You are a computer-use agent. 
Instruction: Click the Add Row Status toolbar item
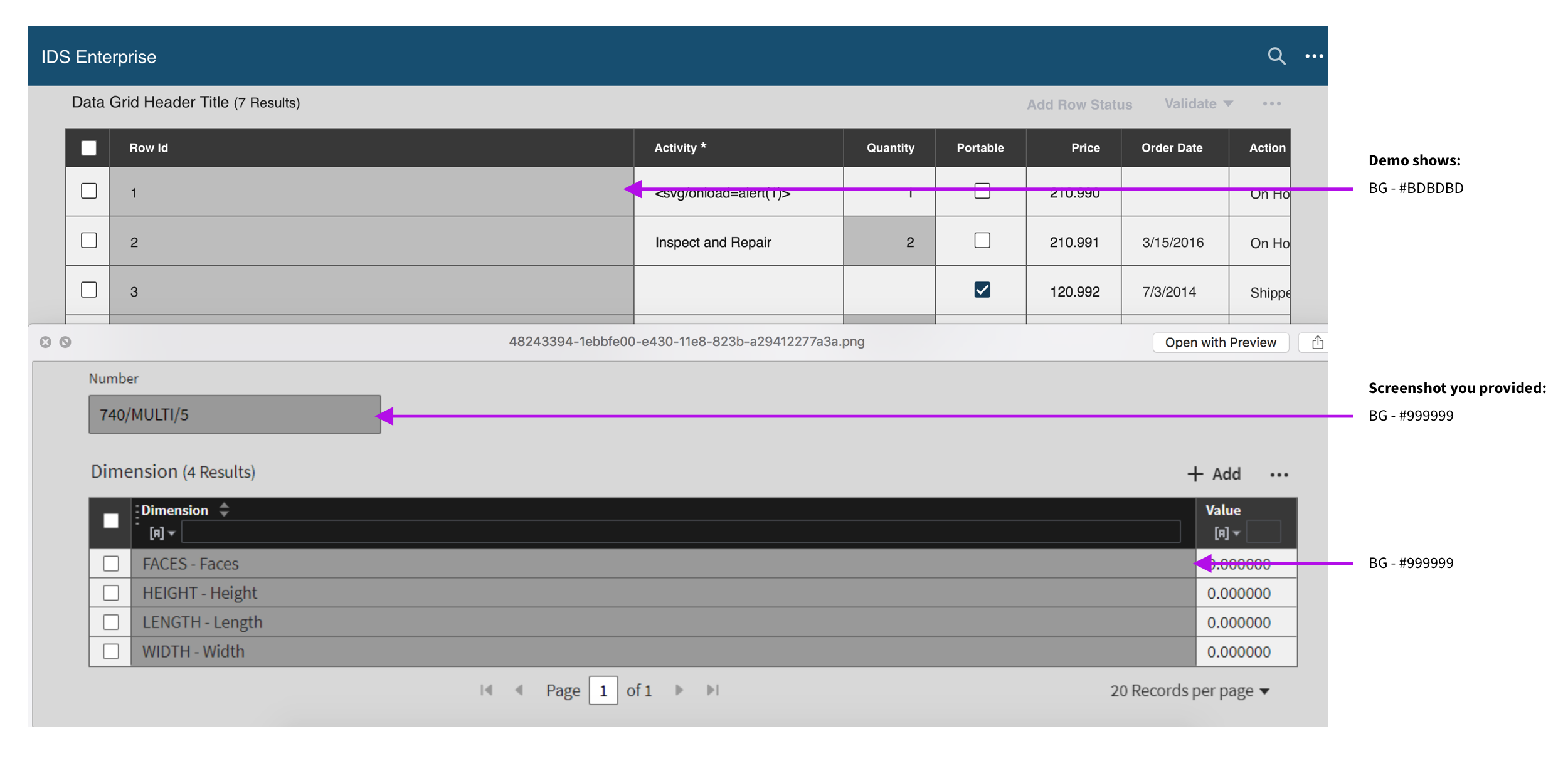point(1079,105)
